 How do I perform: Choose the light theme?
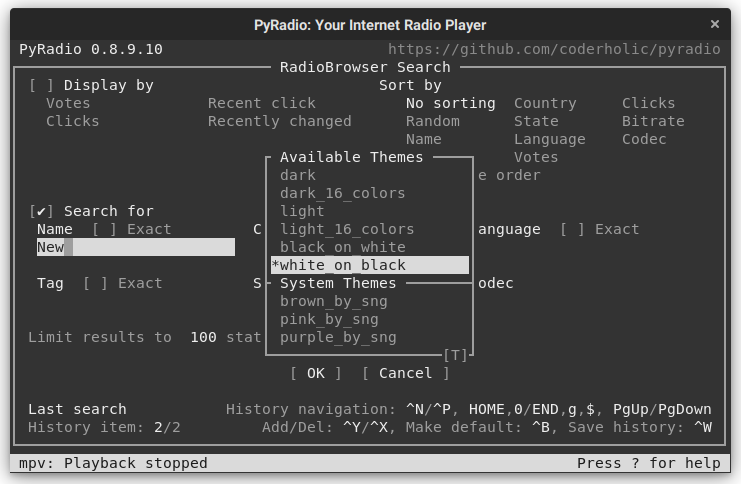pyautogui.click(x=302, y=211)
